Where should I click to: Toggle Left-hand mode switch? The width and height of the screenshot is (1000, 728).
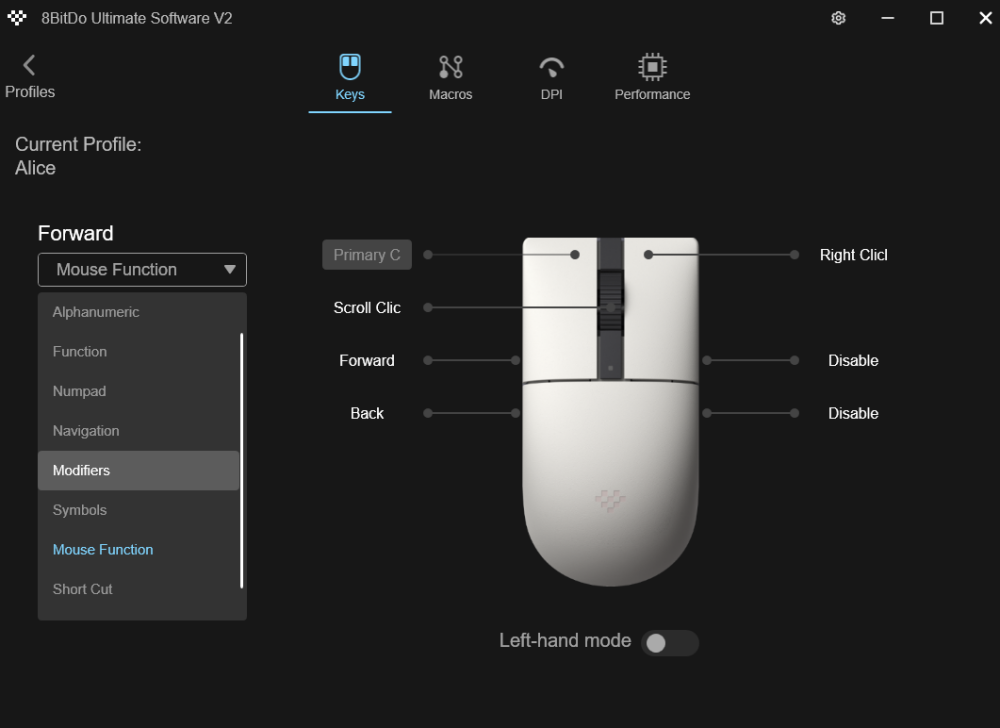tap(669, 643)
